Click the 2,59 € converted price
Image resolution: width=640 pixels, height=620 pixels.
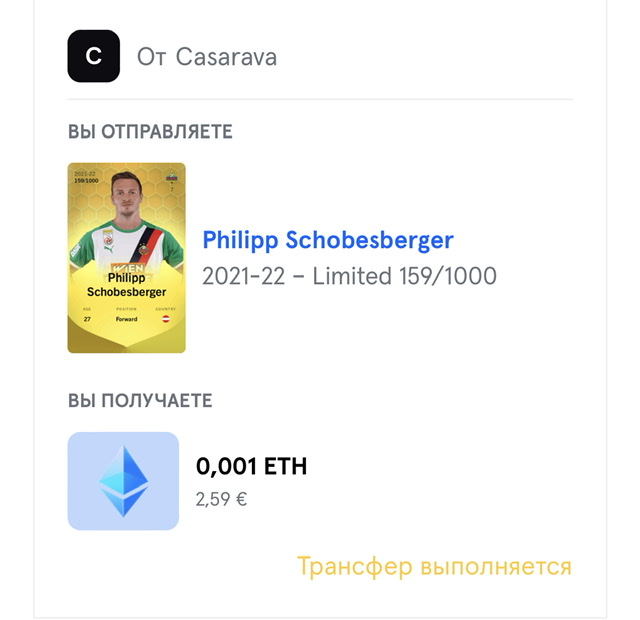221,498
